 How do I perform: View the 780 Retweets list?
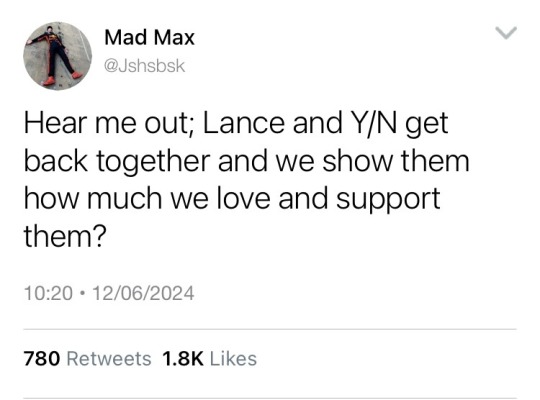coord(87,359)
